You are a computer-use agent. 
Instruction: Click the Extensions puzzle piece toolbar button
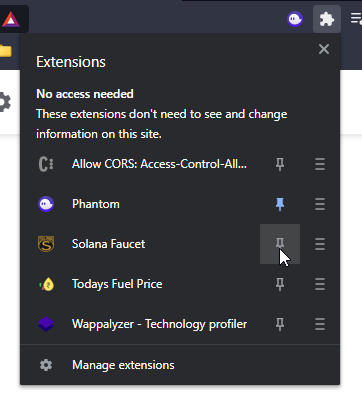click(327, 19)
